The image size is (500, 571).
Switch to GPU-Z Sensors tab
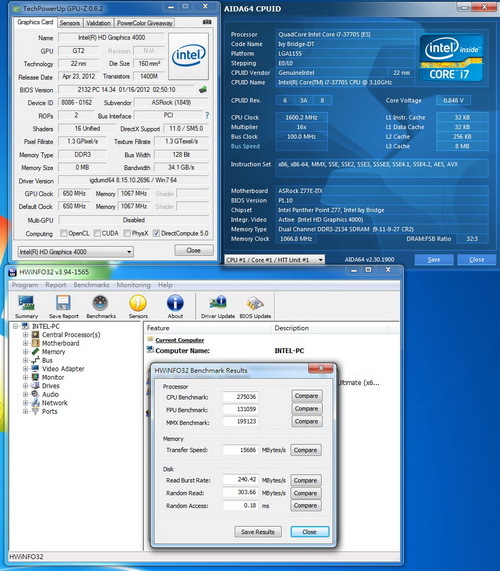pos(70,23)
